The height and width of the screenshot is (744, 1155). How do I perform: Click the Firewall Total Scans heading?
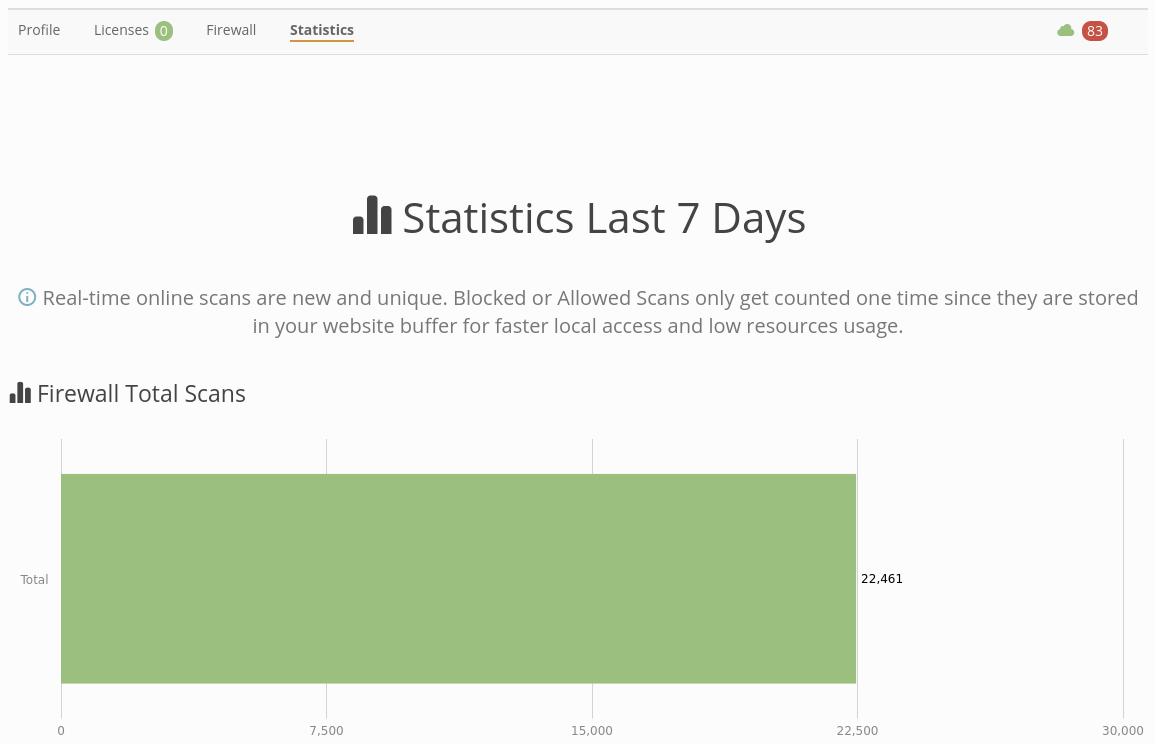[x=141, y=393]
